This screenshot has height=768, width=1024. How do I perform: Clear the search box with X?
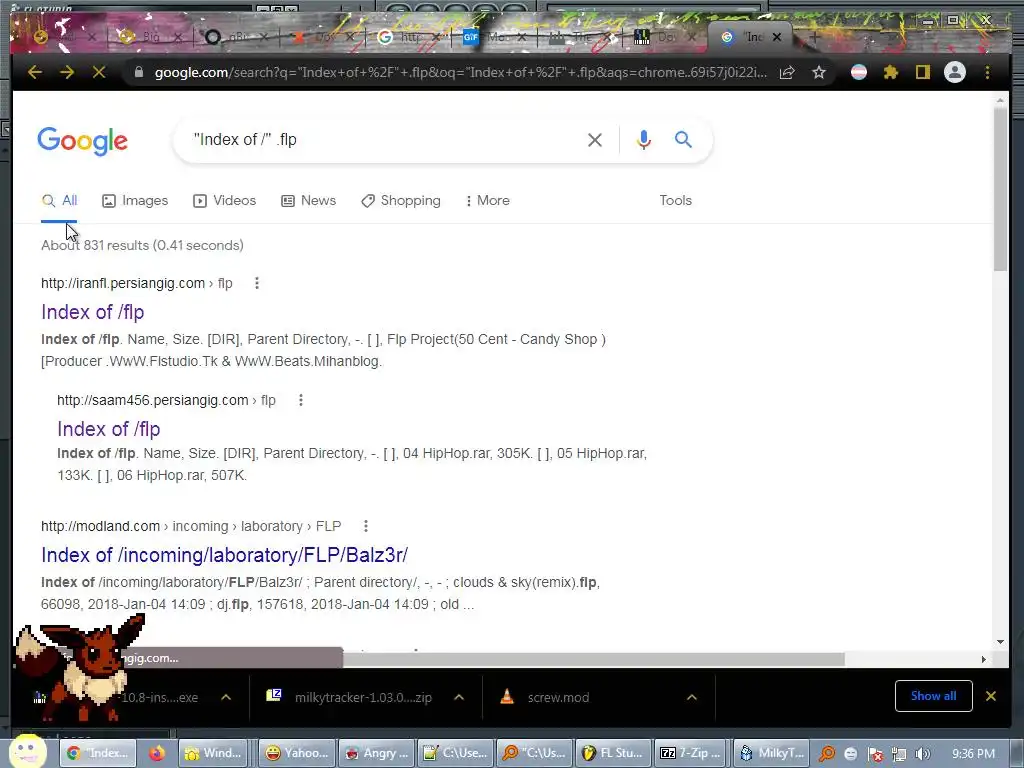594,140
